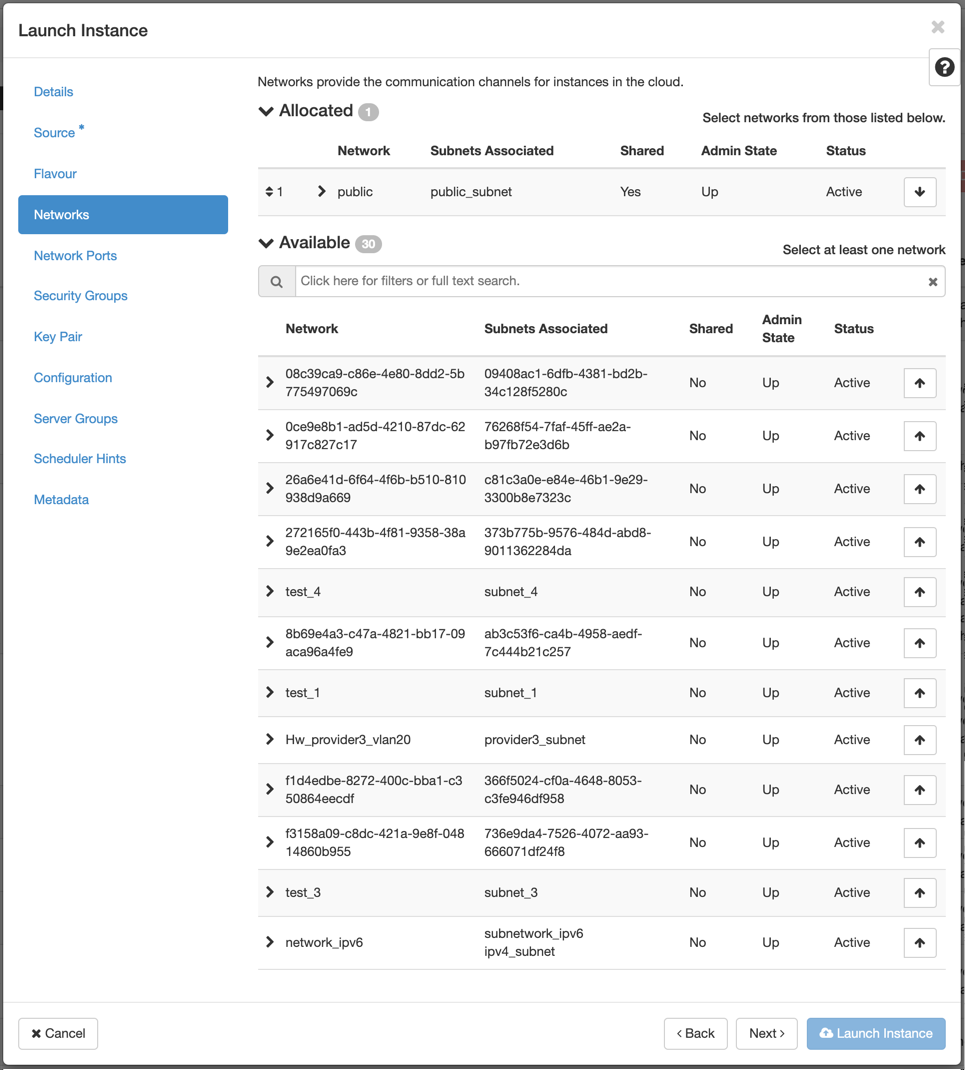965x1070 pixels.
Task: Switch to the Security Groups step
Action: coord(81,295)
